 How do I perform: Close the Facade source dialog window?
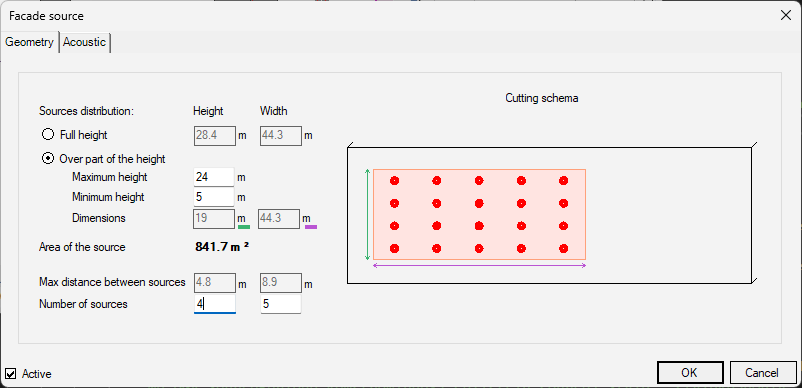point(786,15)
